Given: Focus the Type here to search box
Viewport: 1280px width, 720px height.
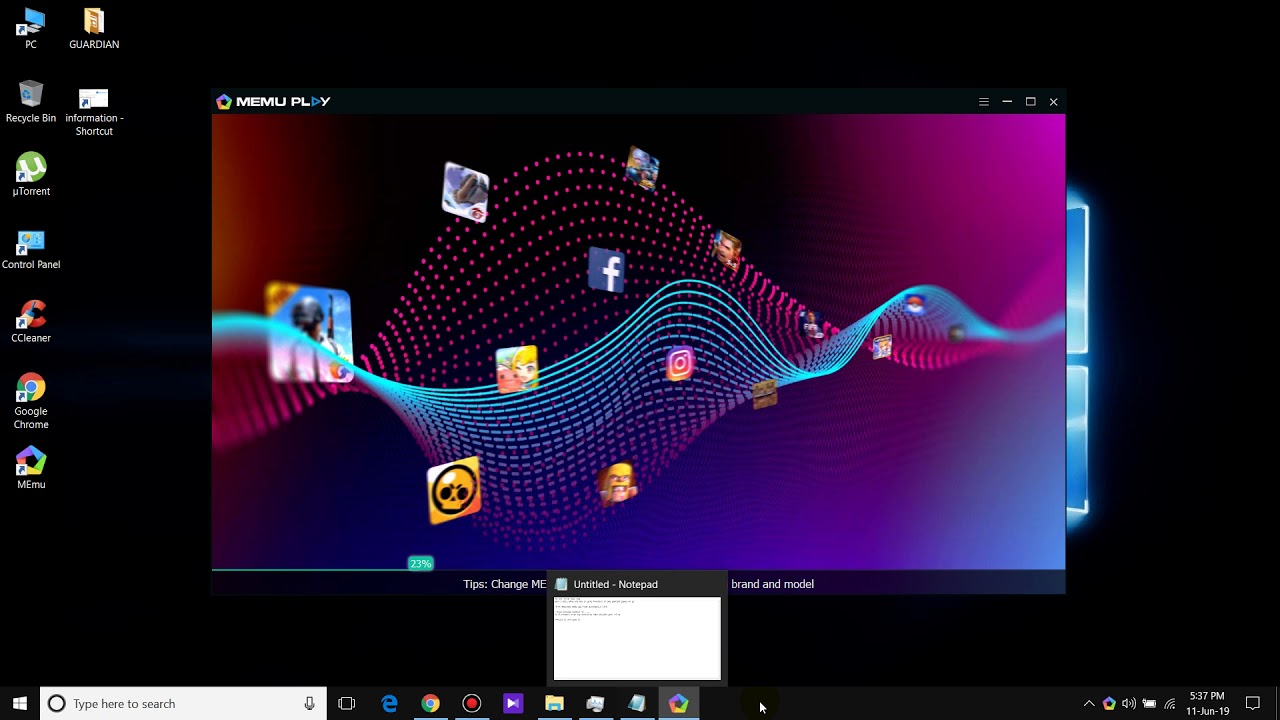Looking at the screenshot, I should 183,704.
